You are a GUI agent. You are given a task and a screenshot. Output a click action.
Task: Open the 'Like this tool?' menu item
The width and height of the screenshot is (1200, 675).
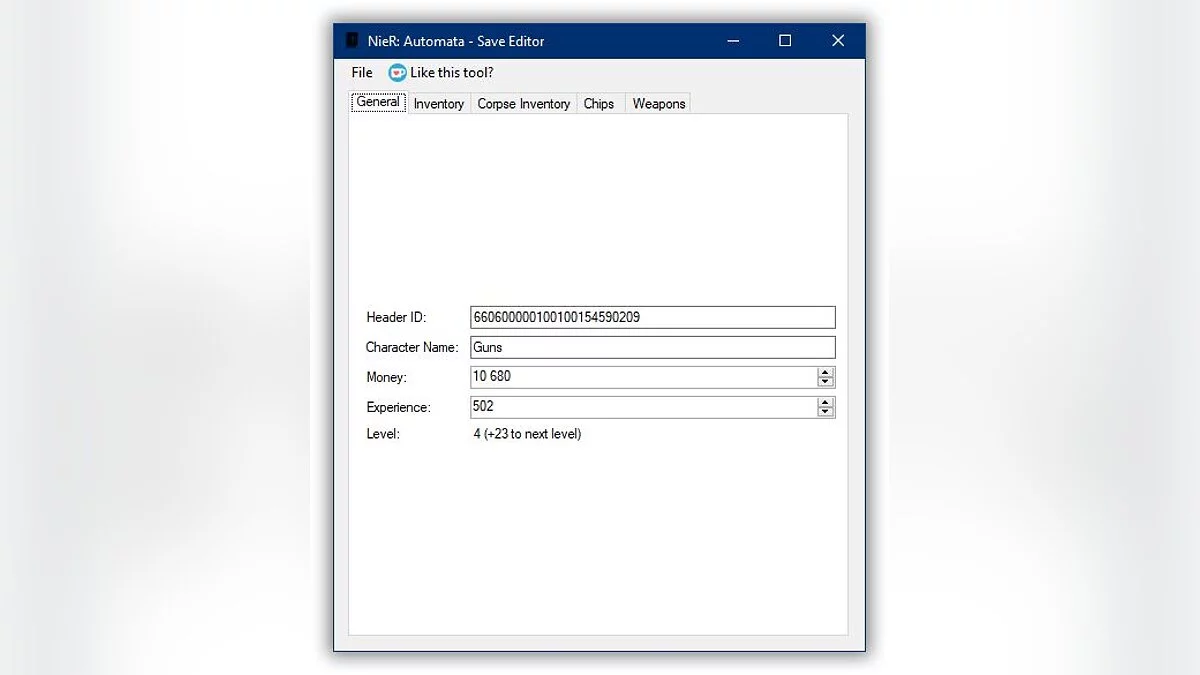(441, 73)
